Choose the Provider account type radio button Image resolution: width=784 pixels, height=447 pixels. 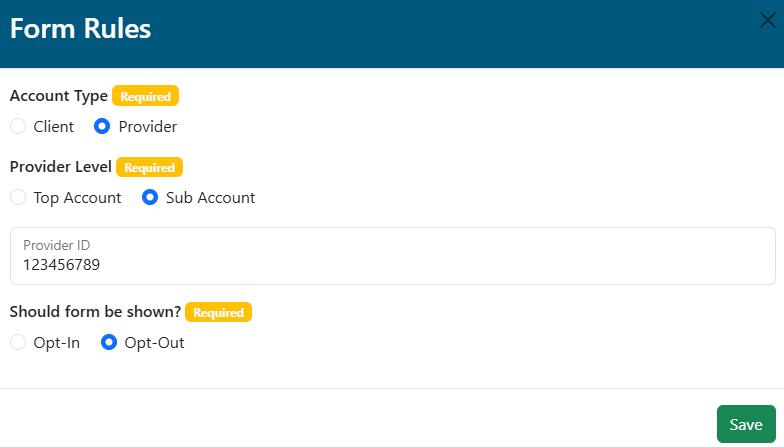click(x=102, y=127)
